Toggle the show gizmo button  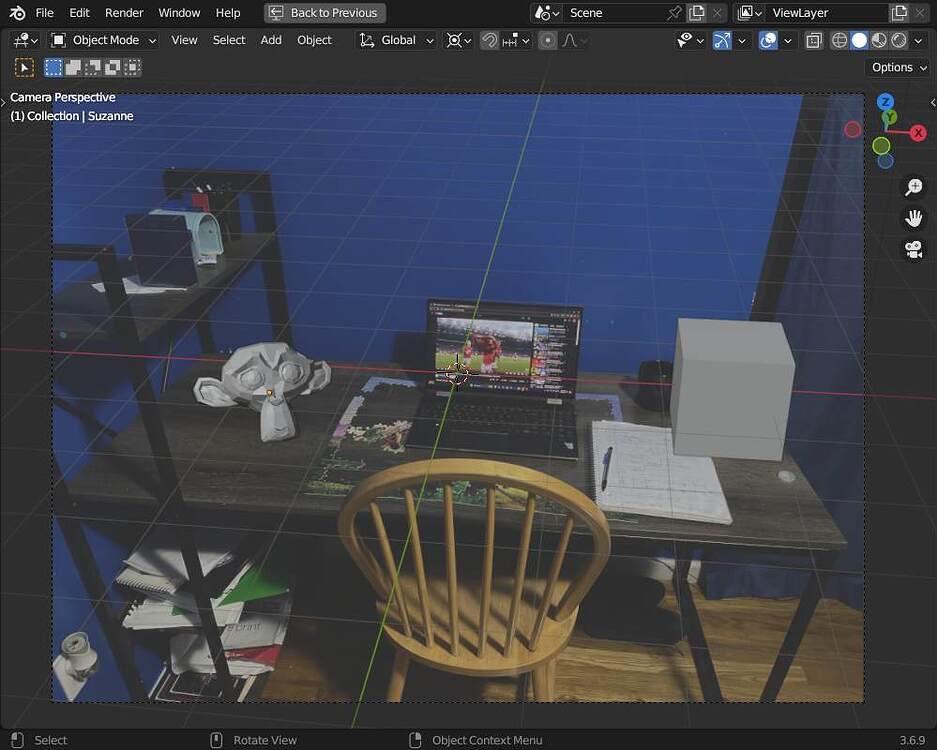[x=722, y=40]
